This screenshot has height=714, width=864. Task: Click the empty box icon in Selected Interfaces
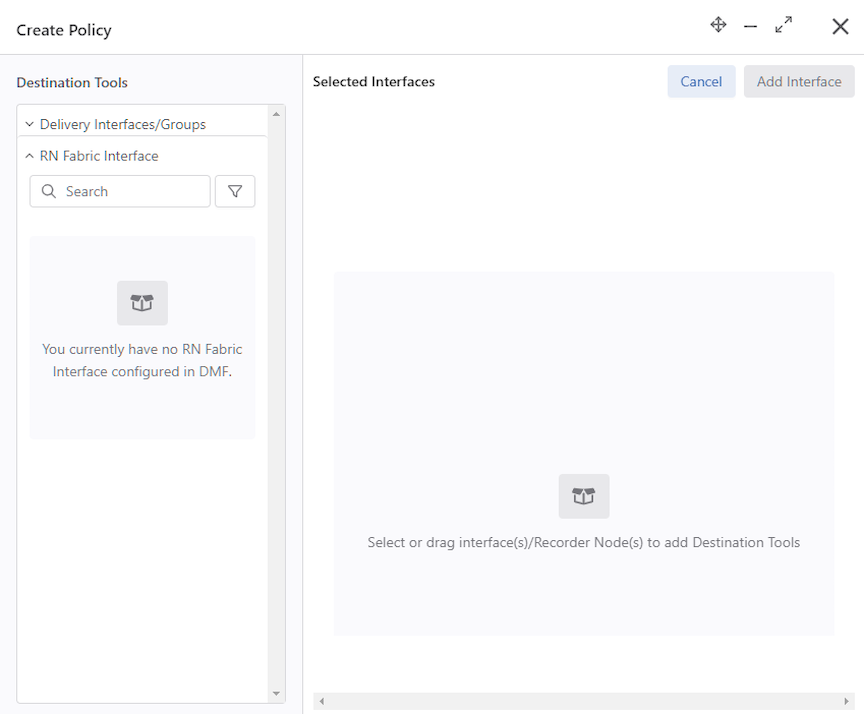coord(584,496)
